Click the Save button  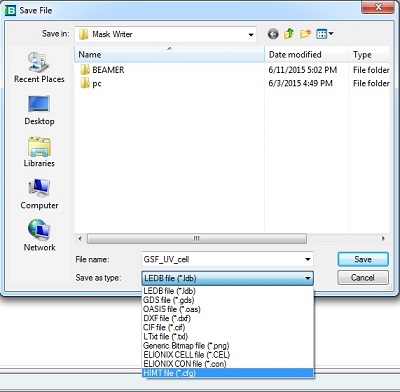(363, 259)
